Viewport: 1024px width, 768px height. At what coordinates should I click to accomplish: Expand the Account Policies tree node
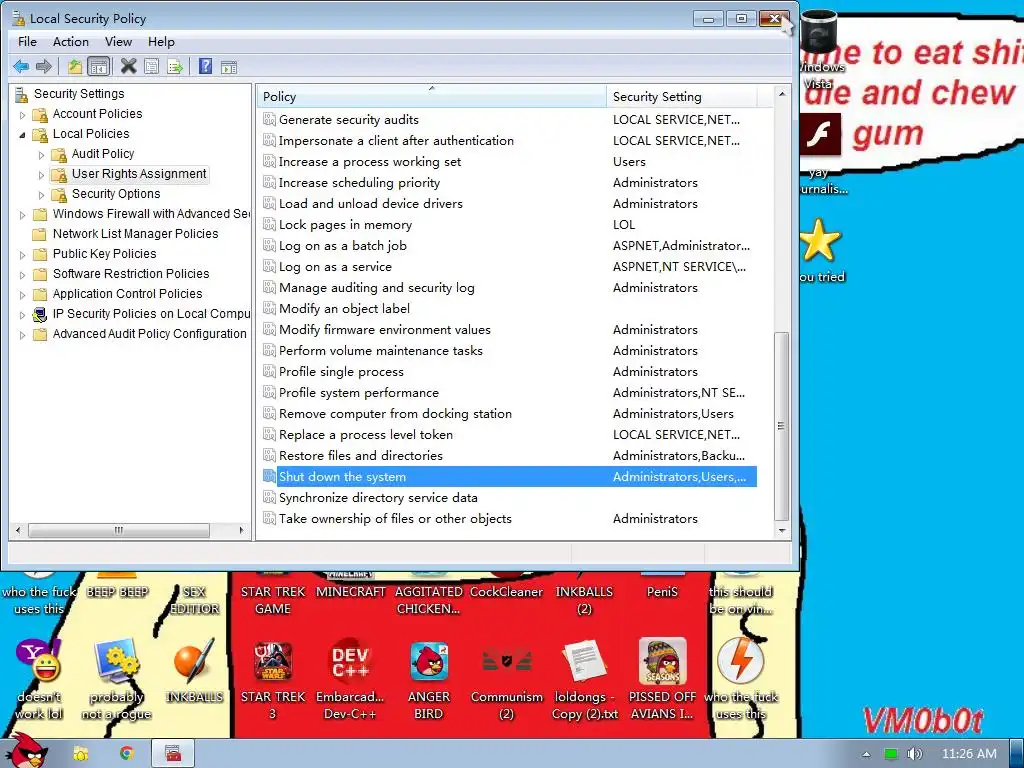tap(22, 115)
